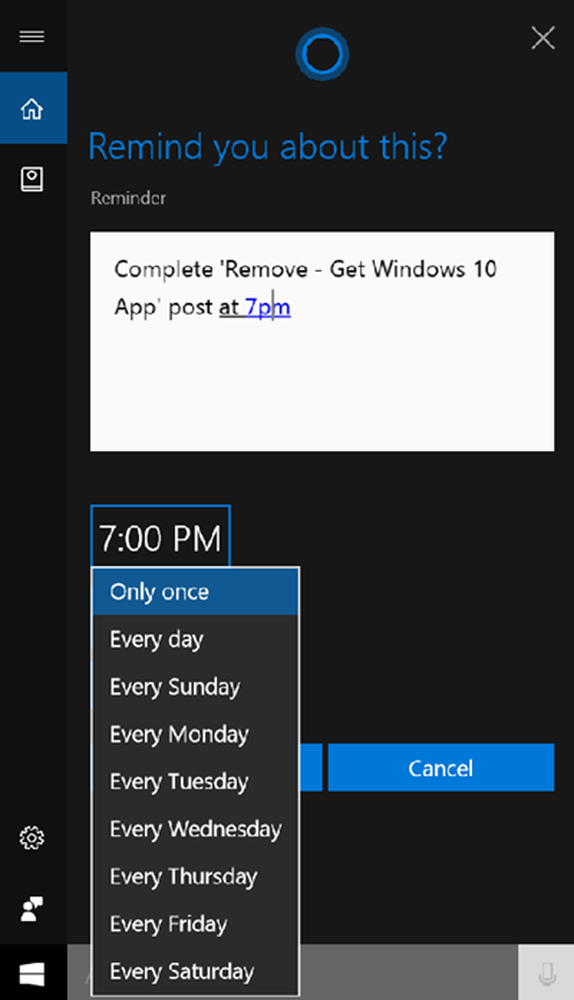Open the 7:00 PM time picker
This screenshot has width=574, height=1000.
(x=160, y=537)
